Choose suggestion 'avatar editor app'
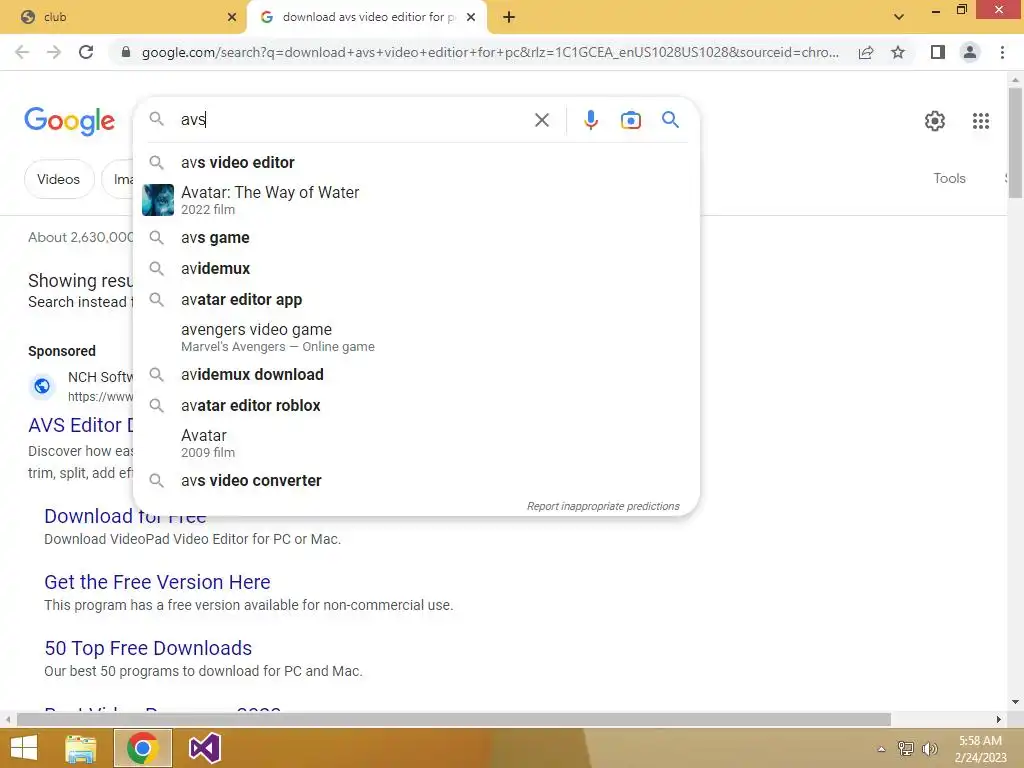The width and height of the screenshot is (1024, 768). tap(416, 300)
